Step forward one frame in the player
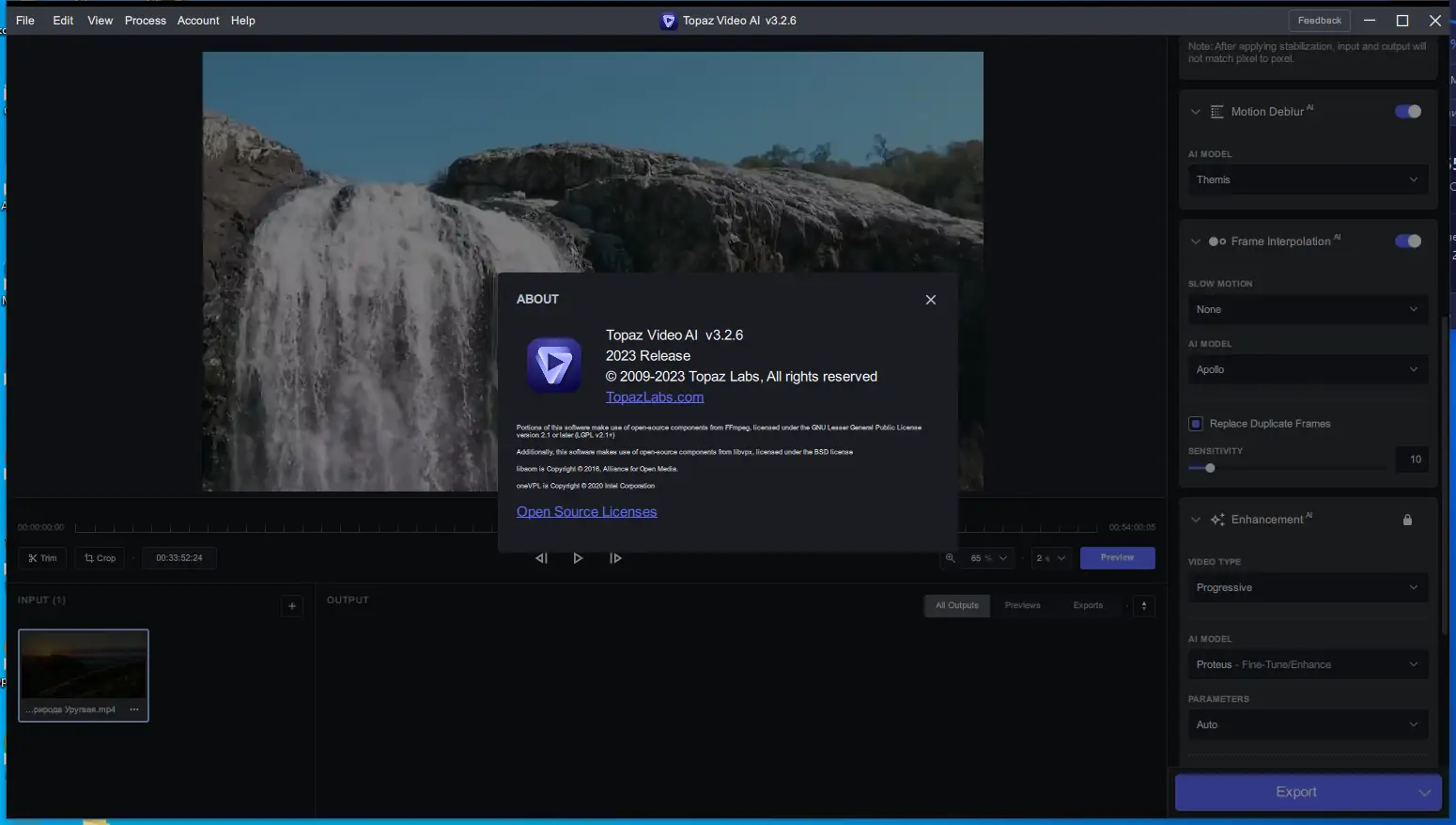Screen dimensions: 1456x825 [x=615, y=558]
